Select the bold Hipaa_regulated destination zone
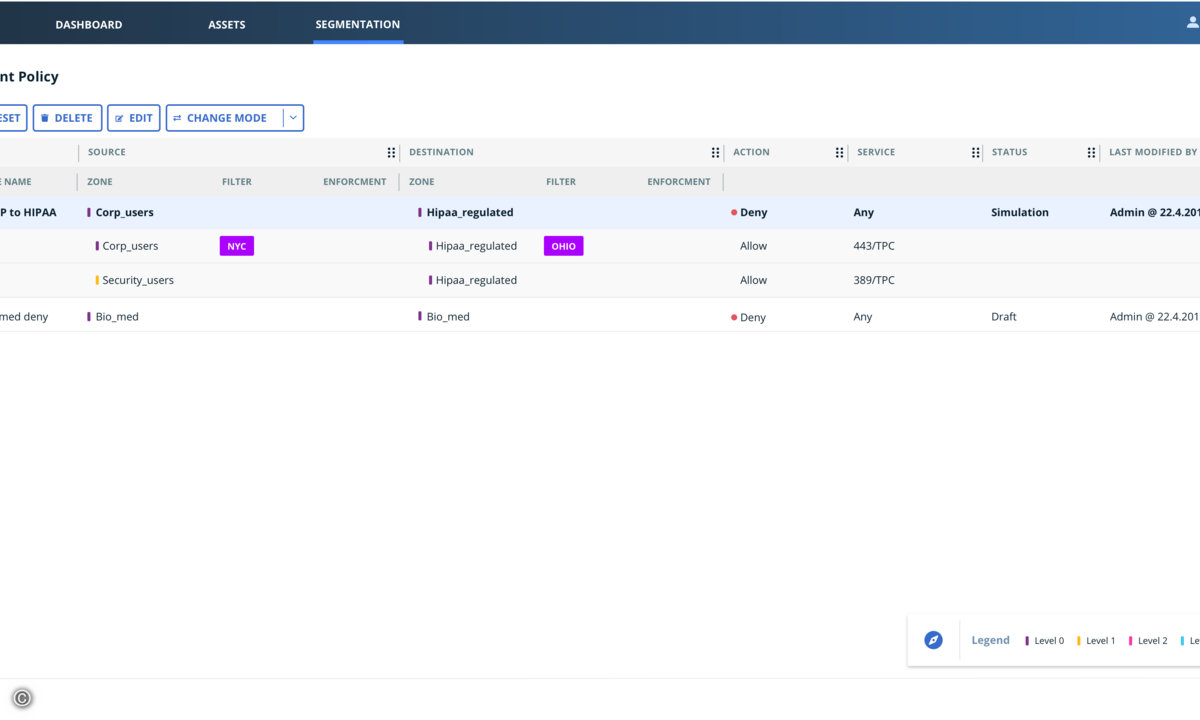This screenshot has height=720, width=1200. [470, 213]
